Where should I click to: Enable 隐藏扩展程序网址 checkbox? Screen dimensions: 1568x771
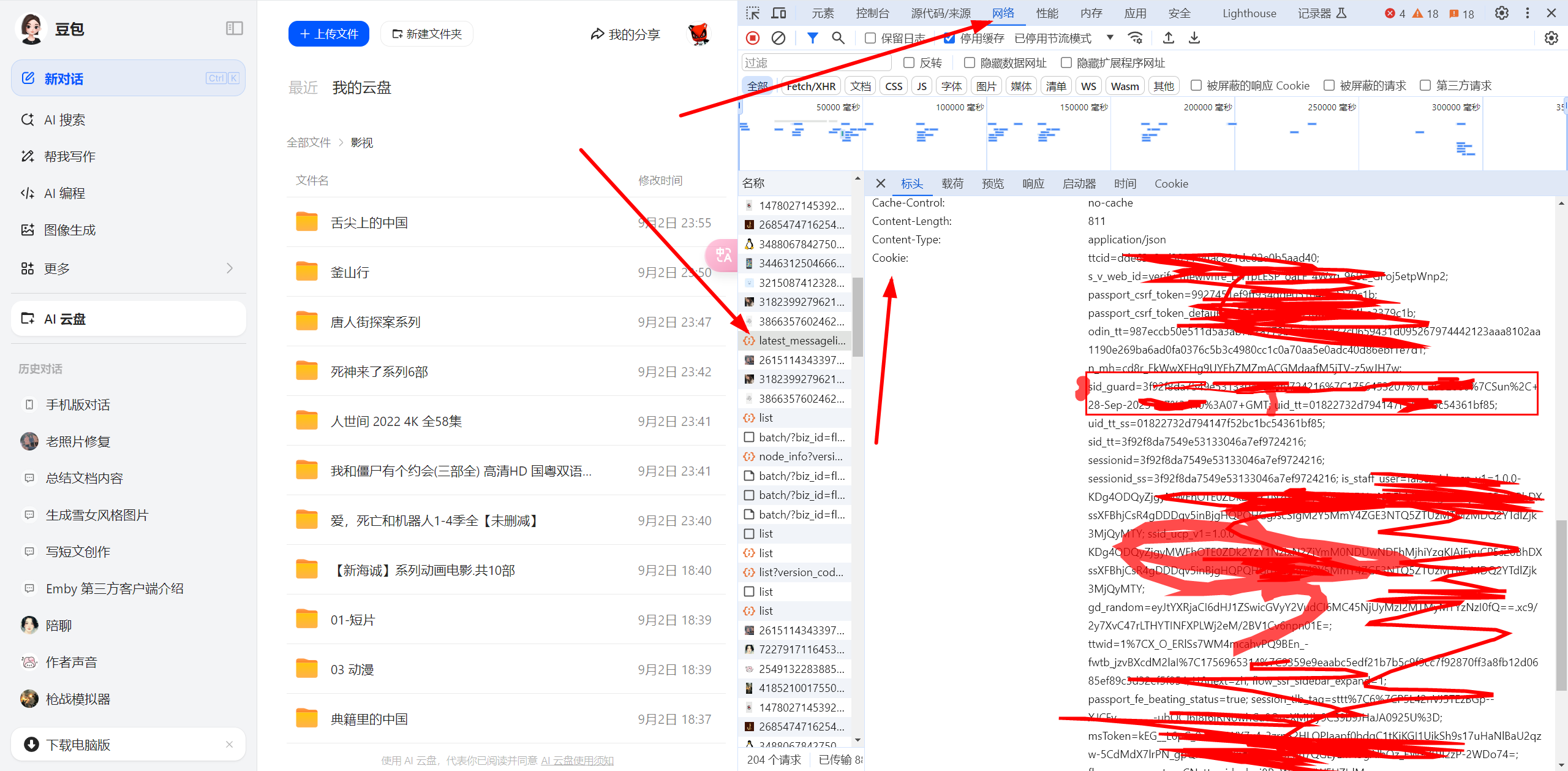pyautogui.click(x=1066, y=63)
